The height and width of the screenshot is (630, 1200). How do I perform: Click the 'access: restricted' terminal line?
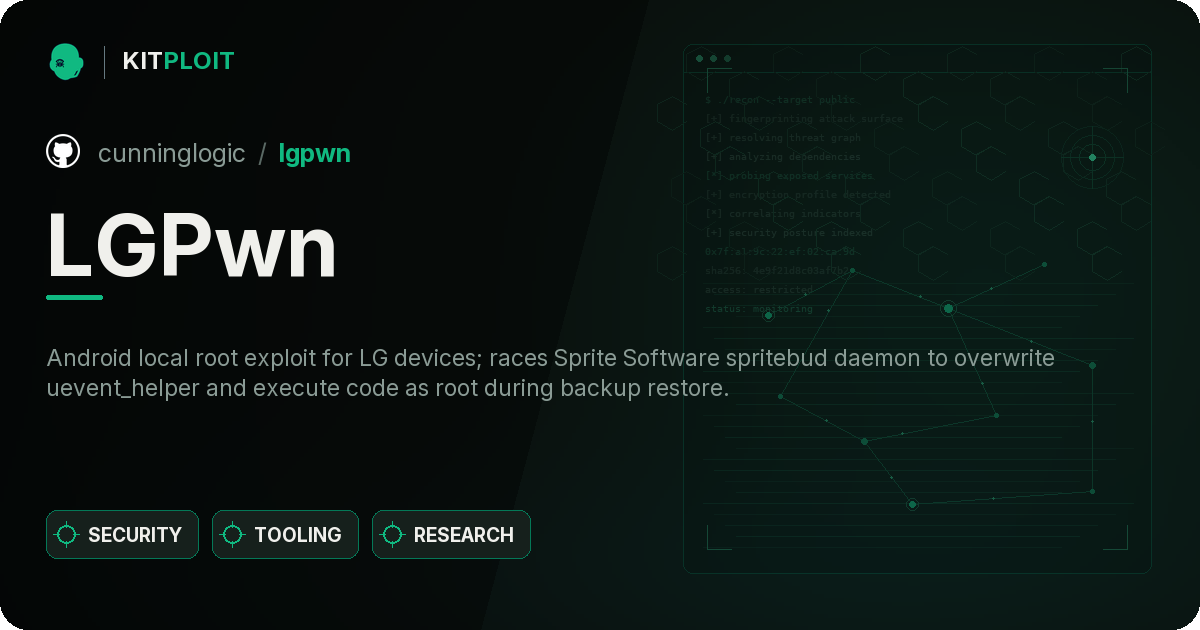758,290
